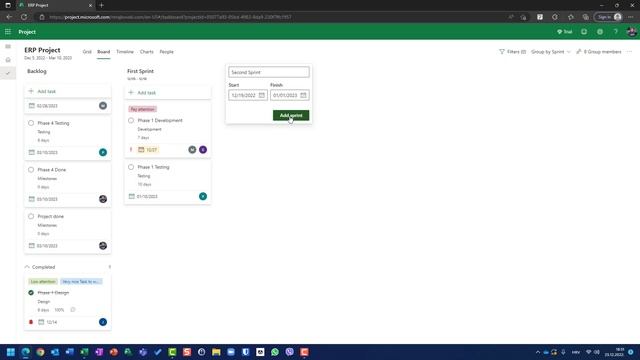Select the ERP Project browser tab
640x360 pixels.
pos(55,5)
